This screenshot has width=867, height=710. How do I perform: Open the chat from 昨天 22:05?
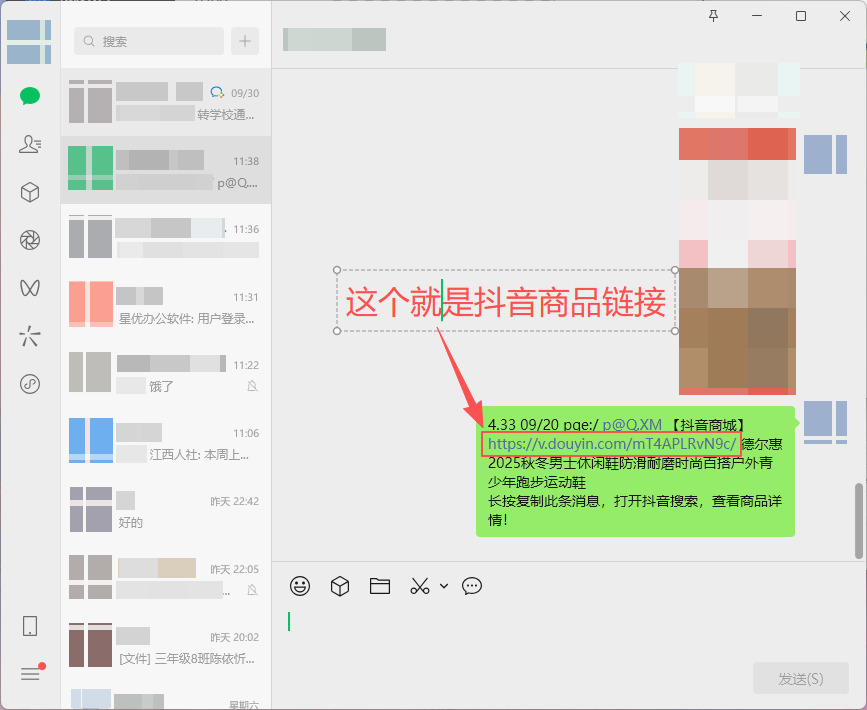click(165, 578)
